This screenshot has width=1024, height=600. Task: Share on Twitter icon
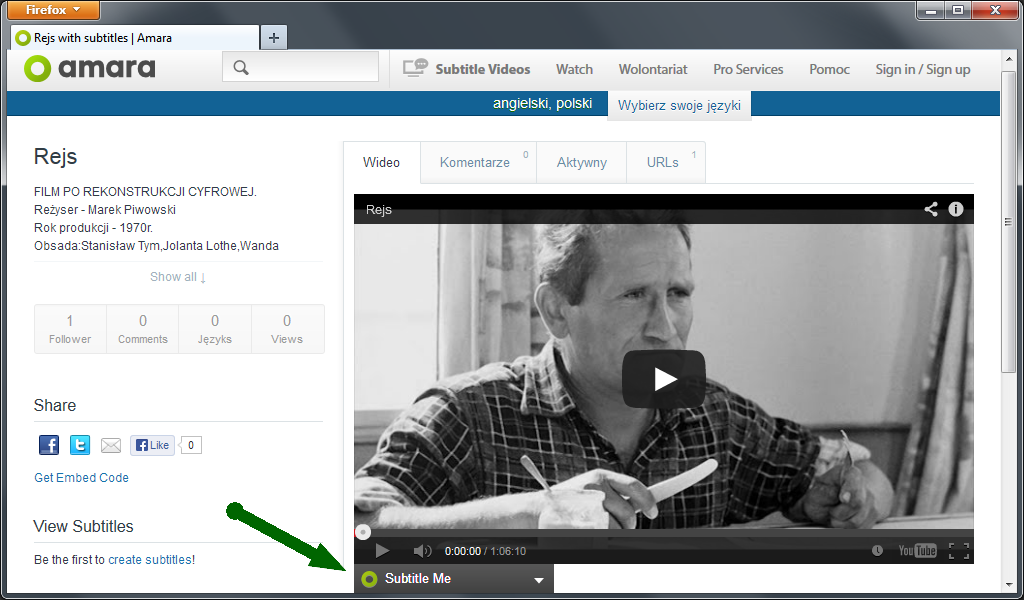click(80, 445)
